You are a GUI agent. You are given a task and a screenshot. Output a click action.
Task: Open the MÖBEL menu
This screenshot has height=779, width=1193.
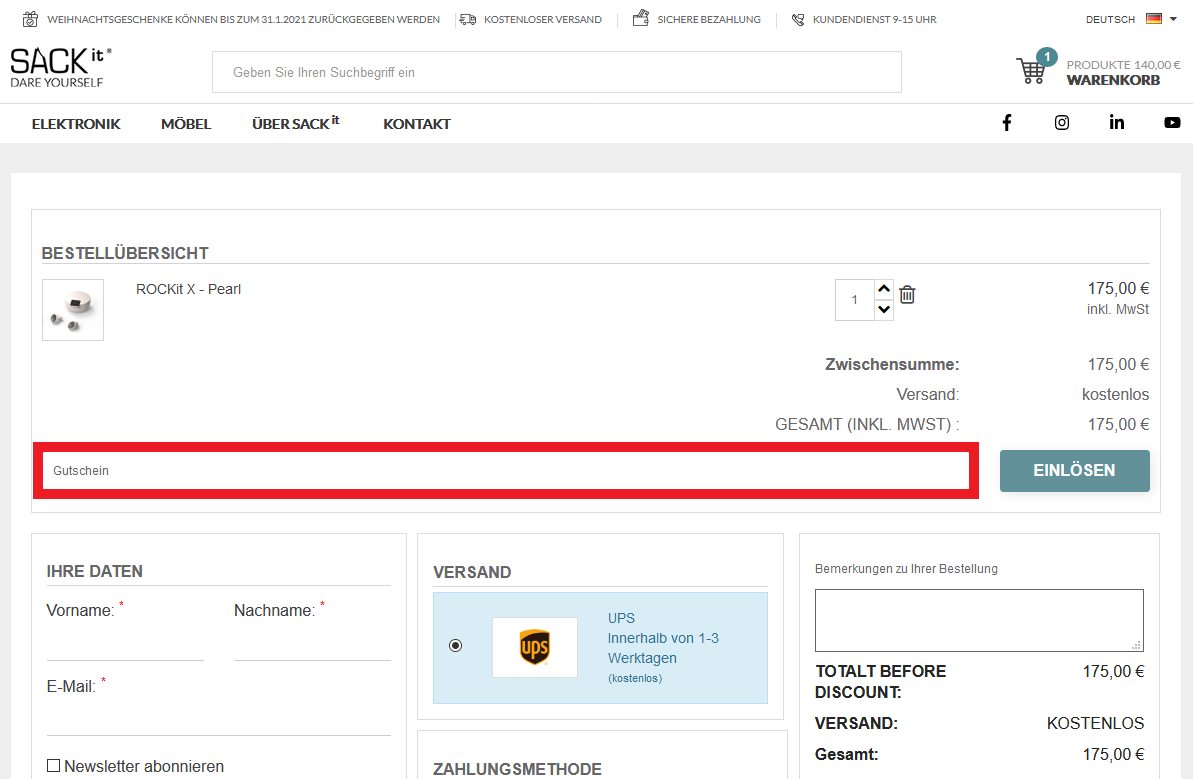[x=186, y=124]
